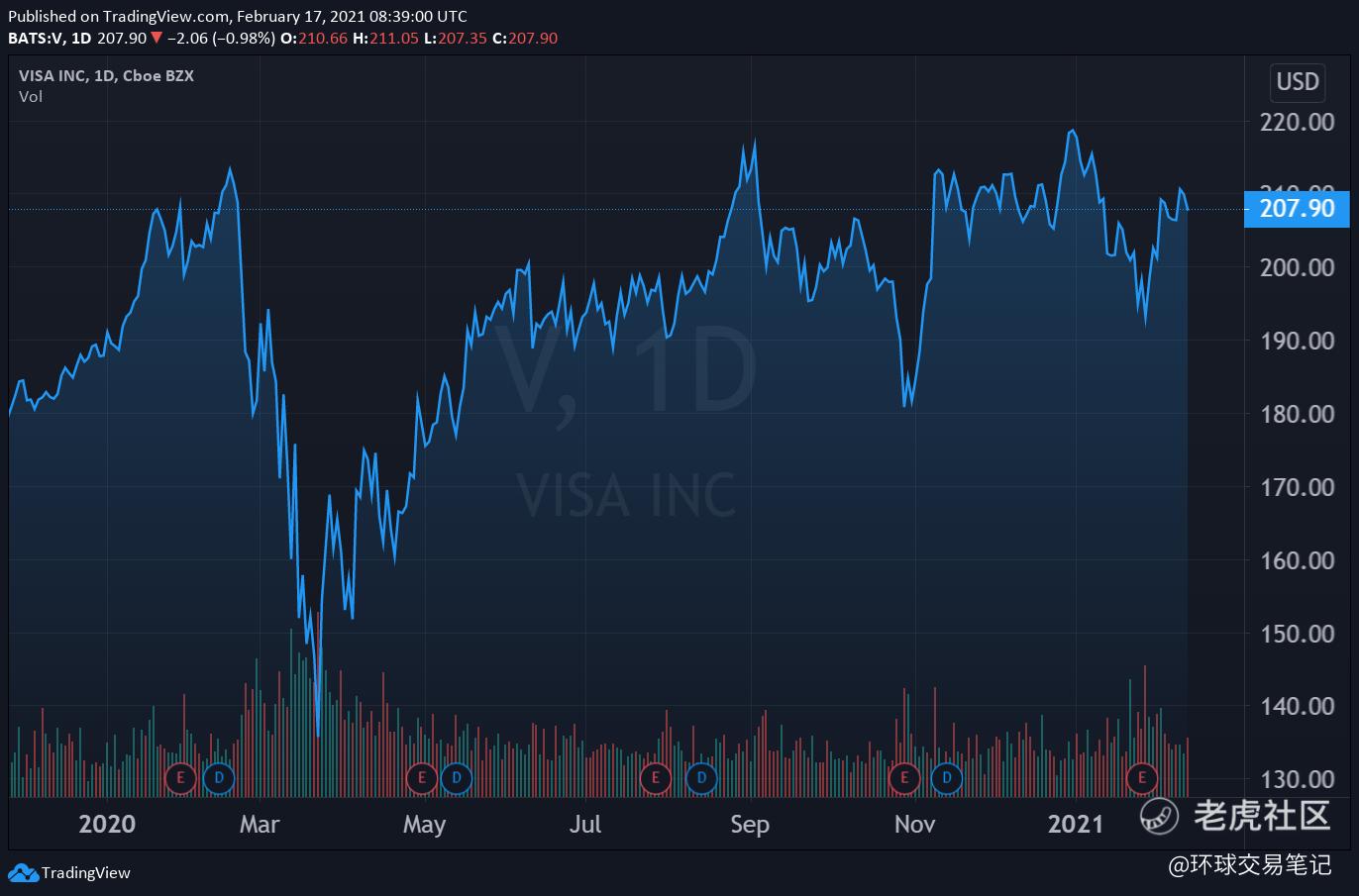Click the 150.00 price axis label
1359x896 pixels.
point(1297,634)
